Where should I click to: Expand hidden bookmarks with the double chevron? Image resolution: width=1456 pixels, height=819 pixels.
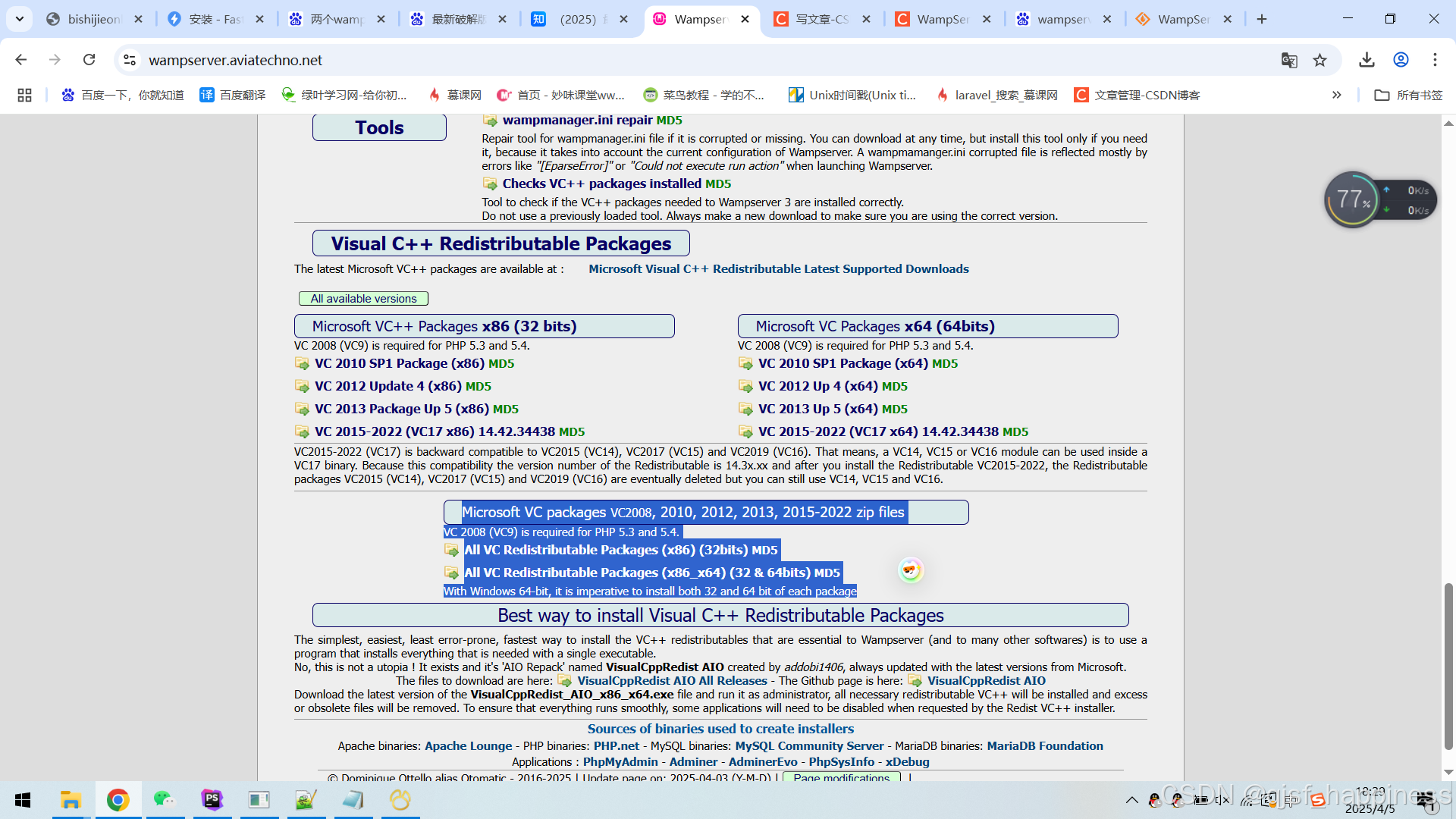(1336, 95)
